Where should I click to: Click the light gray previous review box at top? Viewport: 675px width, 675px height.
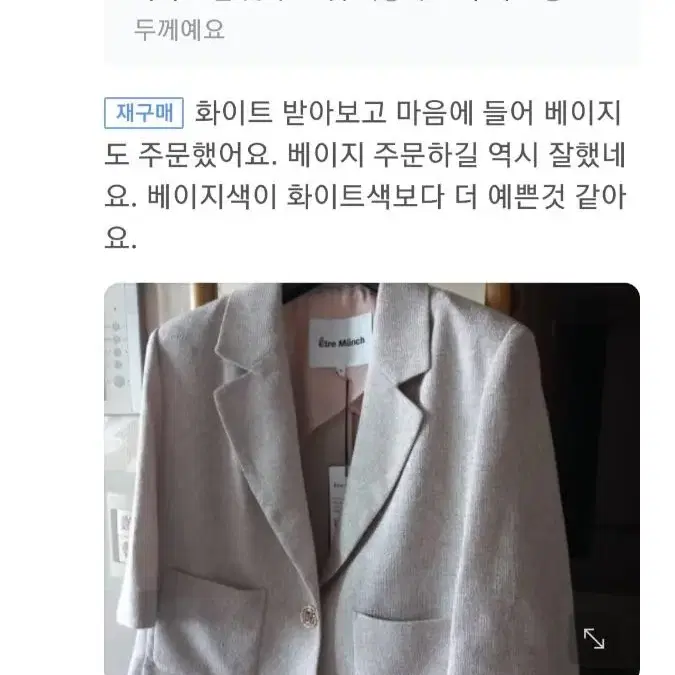pos(372,30)
